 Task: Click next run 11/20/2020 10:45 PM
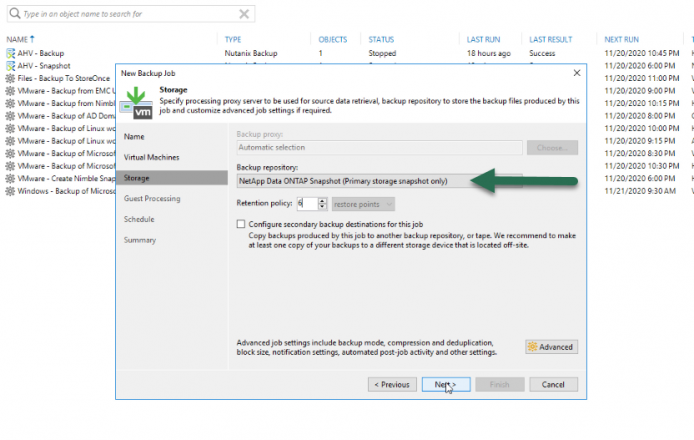(x=642, y=54)
